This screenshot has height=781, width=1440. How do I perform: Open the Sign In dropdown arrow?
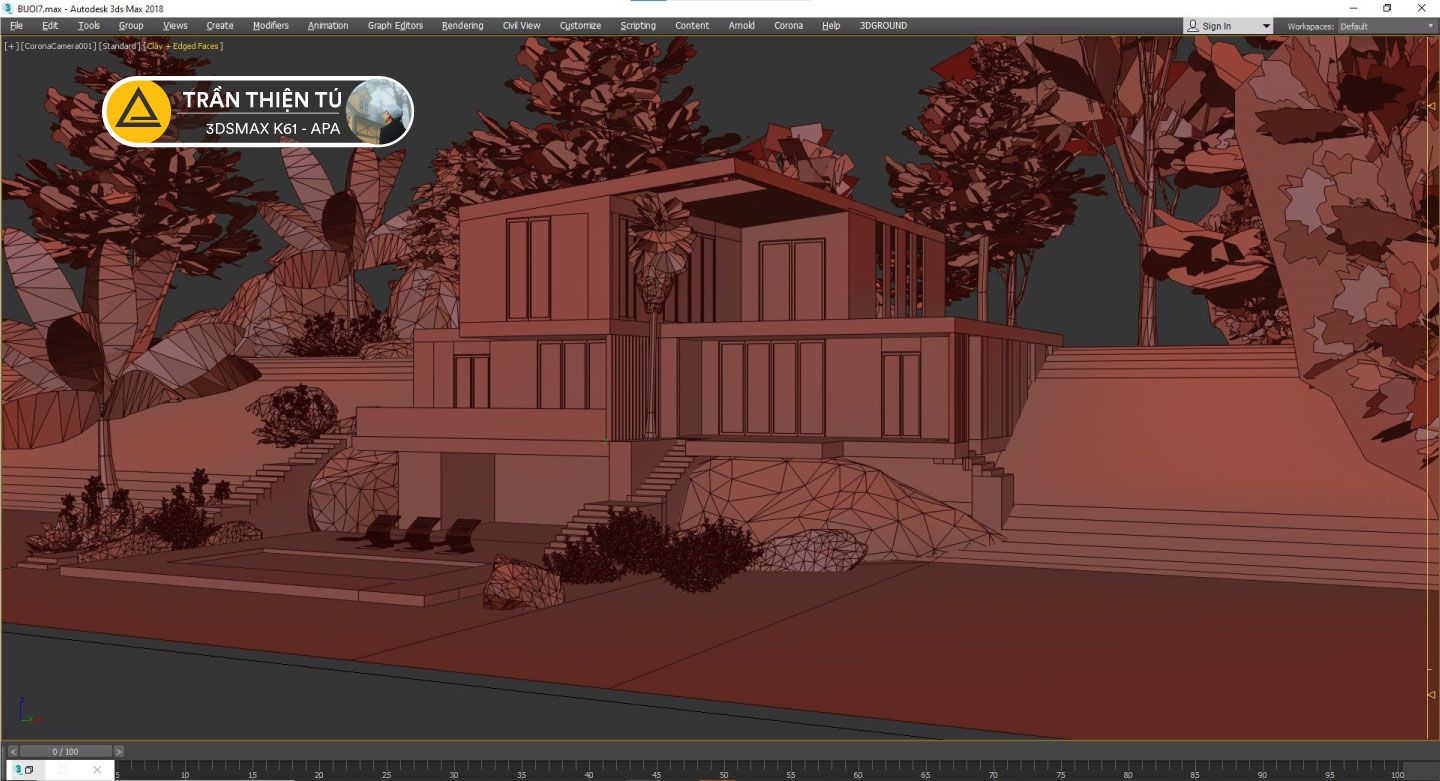tap(1266, 26)
